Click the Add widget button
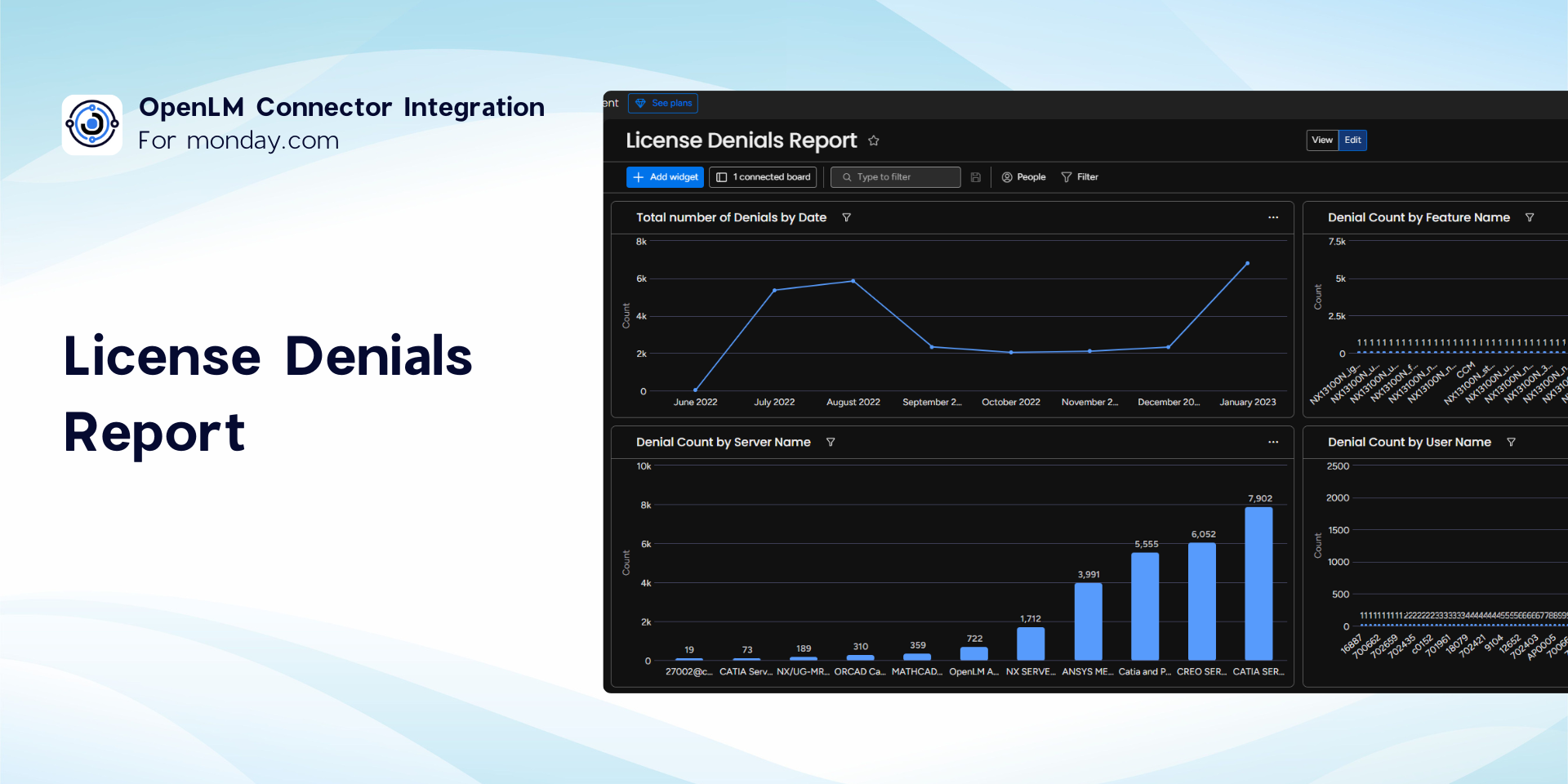1568x784 pixels. point(665,177)
